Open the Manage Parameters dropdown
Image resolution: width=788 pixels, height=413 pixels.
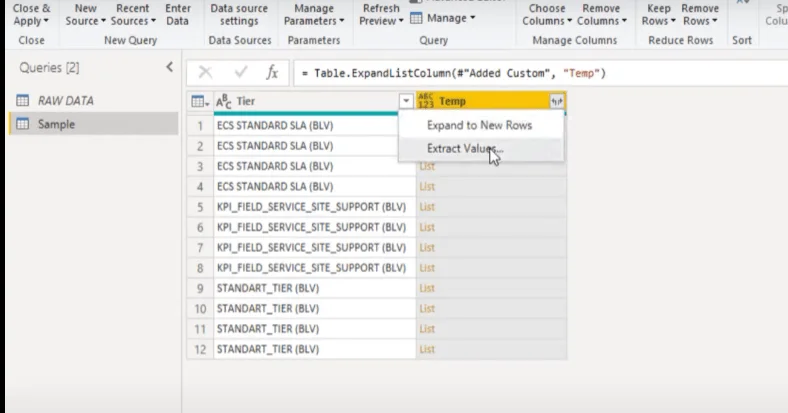[314, 15]
